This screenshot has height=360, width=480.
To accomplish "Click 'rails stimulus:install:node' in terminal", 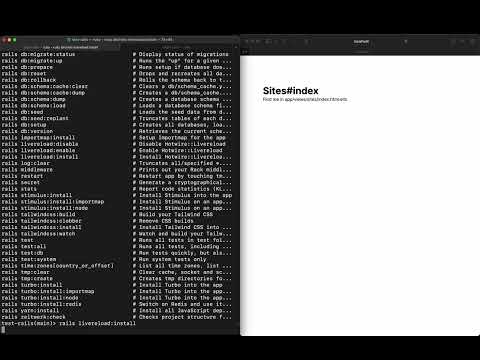I will 45,208.
